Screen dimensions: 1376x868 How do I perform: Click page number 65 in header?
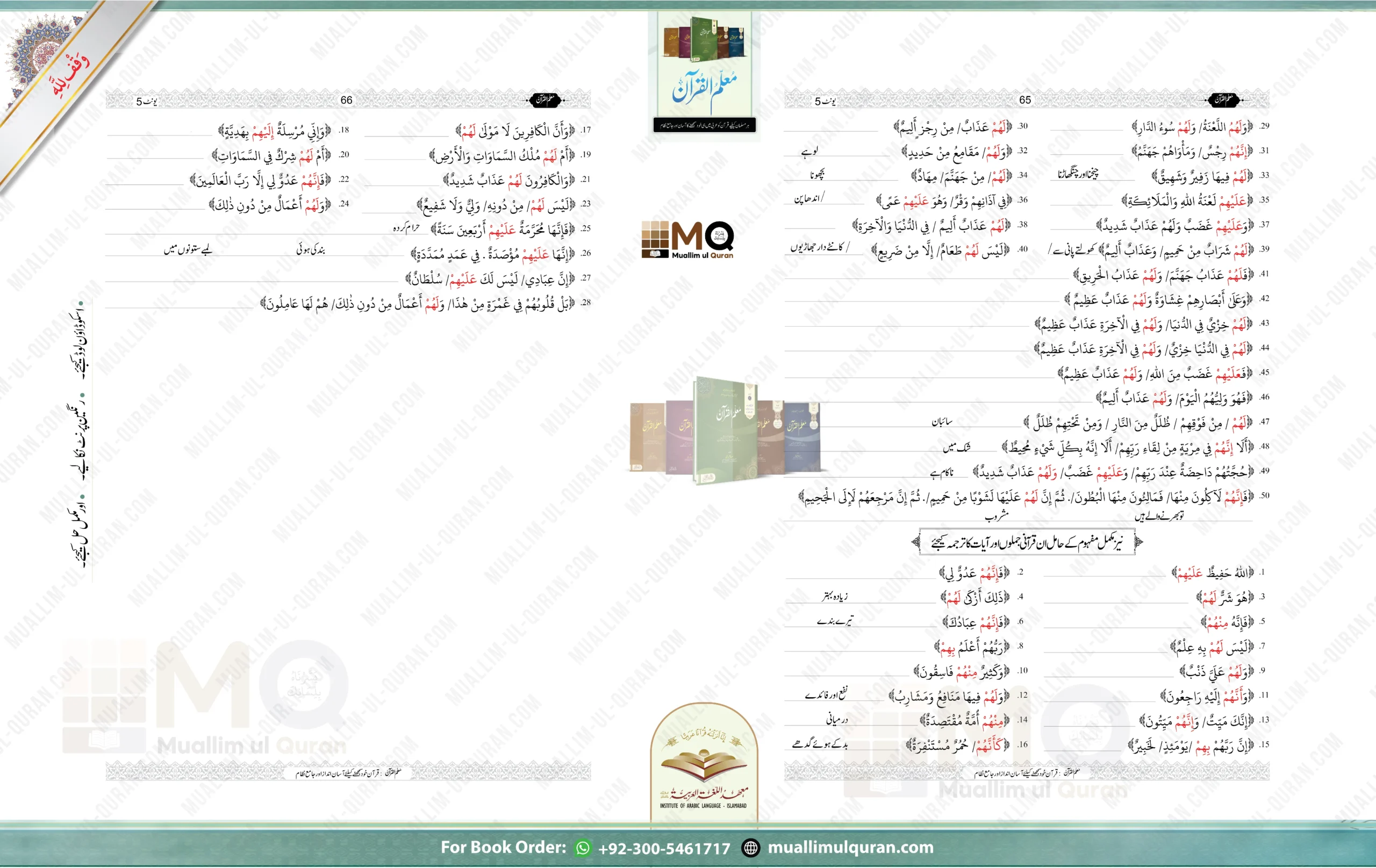pos(1025,100)
